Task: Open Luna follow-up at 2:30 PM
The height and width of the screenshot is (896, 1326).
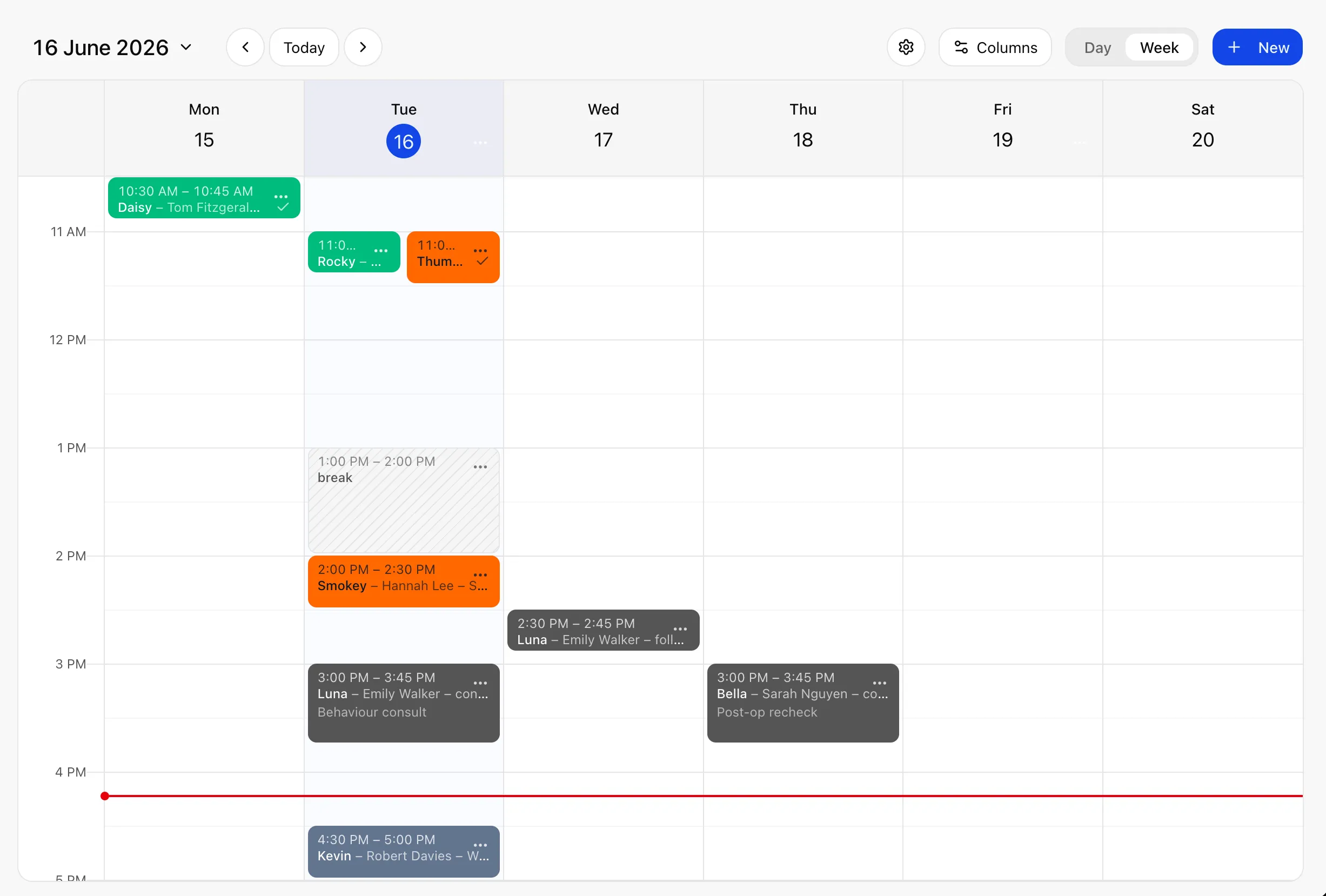Action: tap(603, 630)
